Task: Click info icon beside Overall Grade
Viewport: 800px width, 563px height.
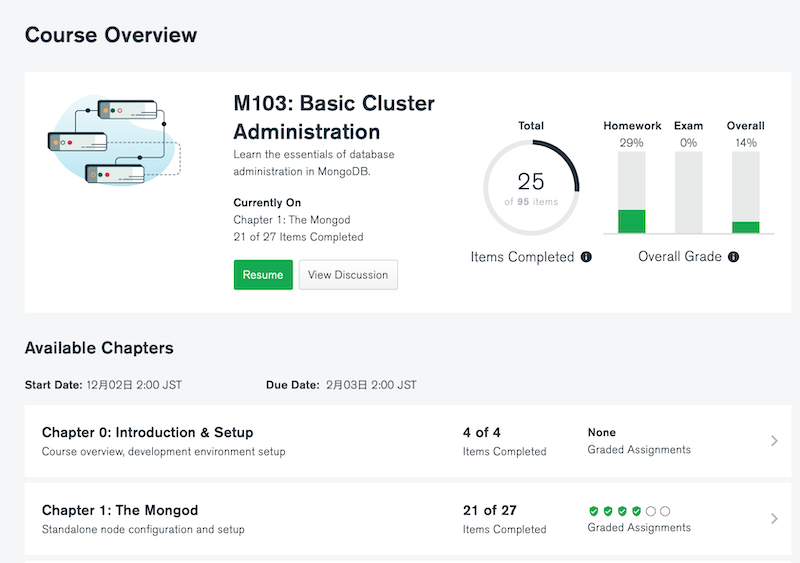Action: pyautogui.click(x=733, y=257)
